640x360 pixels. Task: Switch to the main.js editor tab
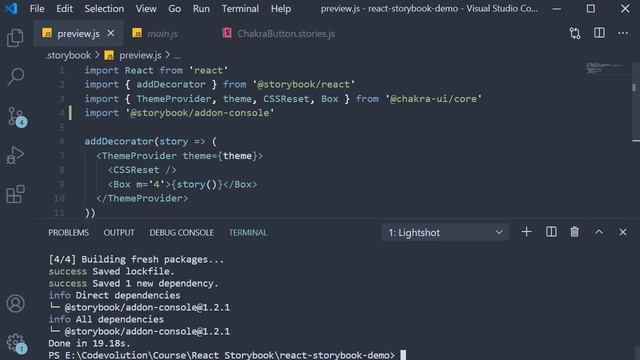coord(162,33)
